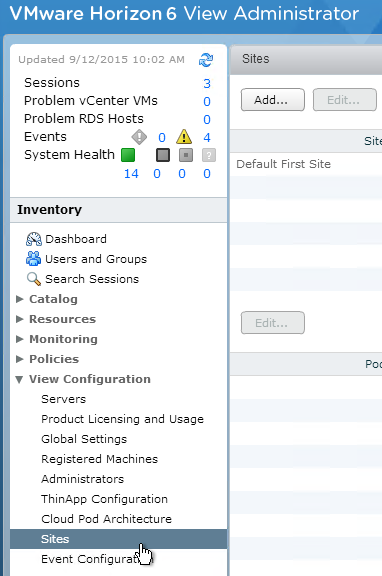This screenshot has width=382, height=576.
Task: Open Administrators page
Action: 83,479
